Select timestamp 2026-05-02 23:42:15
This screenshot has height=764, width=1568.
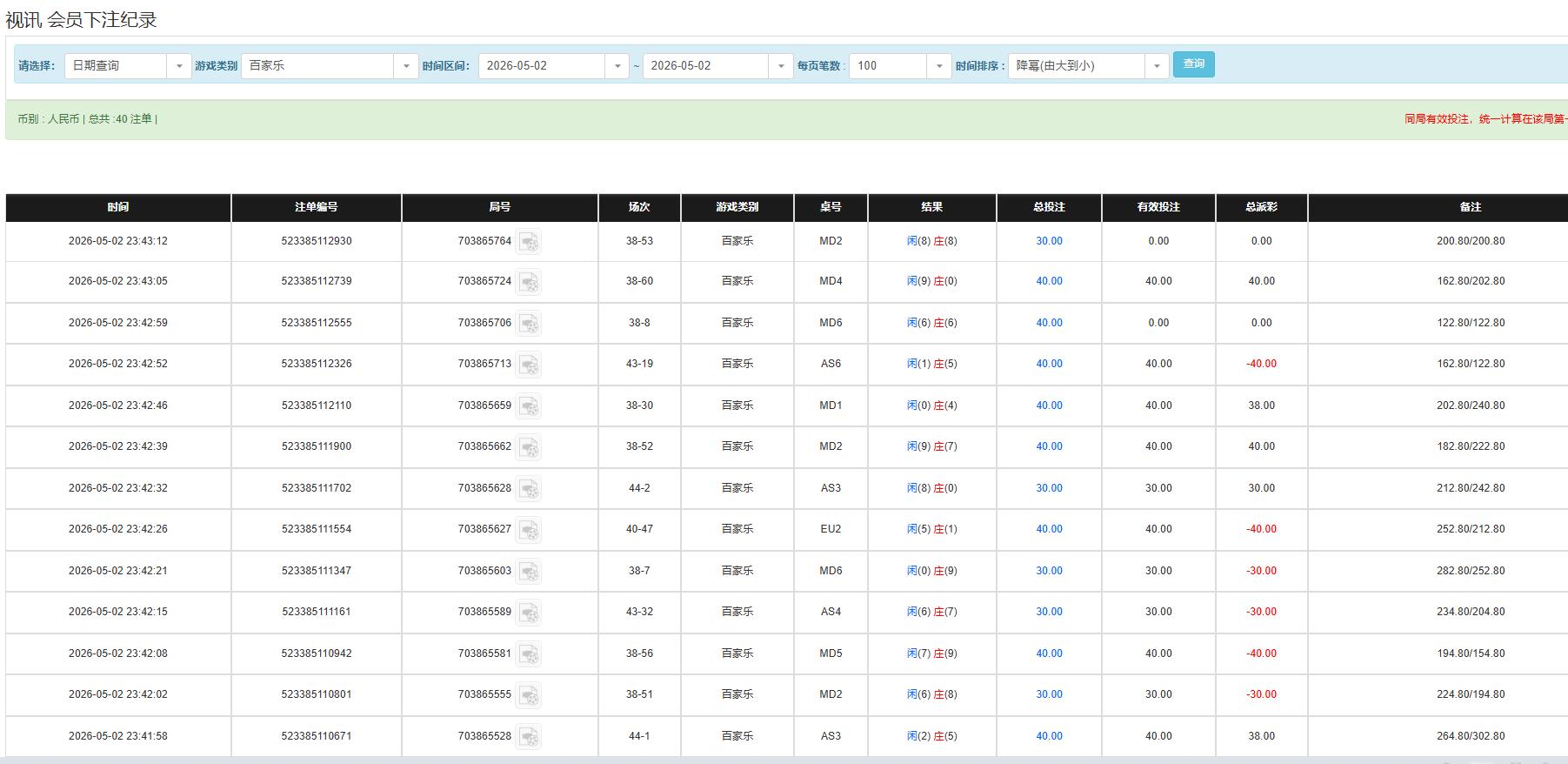118,612
